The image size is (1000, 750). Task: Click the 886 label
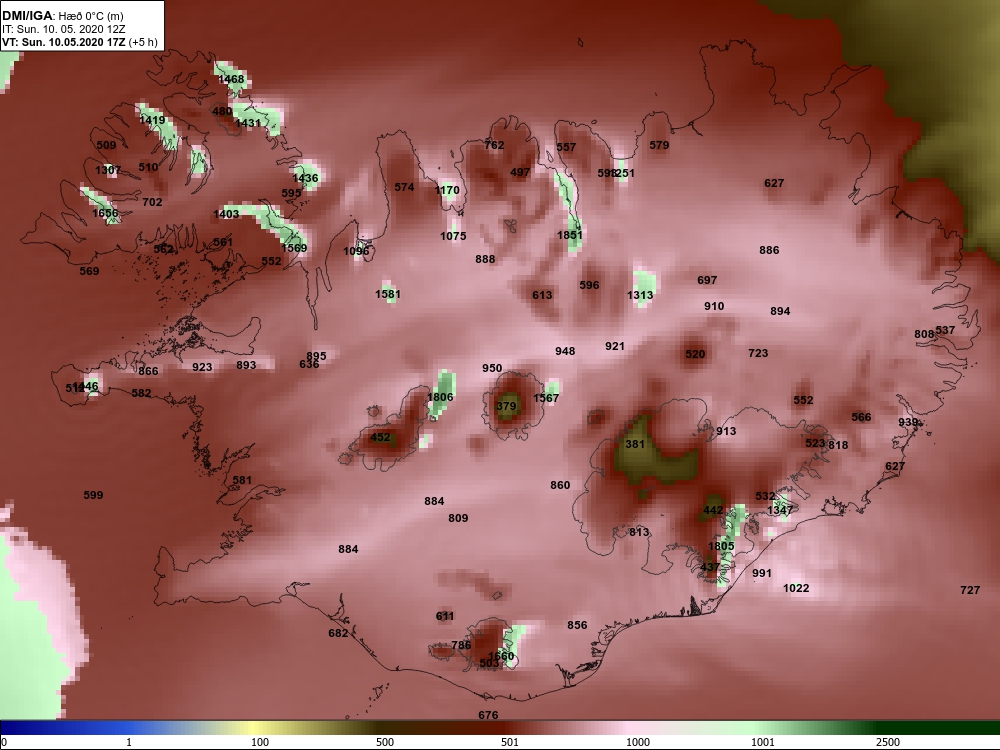[x=769, y=250]
